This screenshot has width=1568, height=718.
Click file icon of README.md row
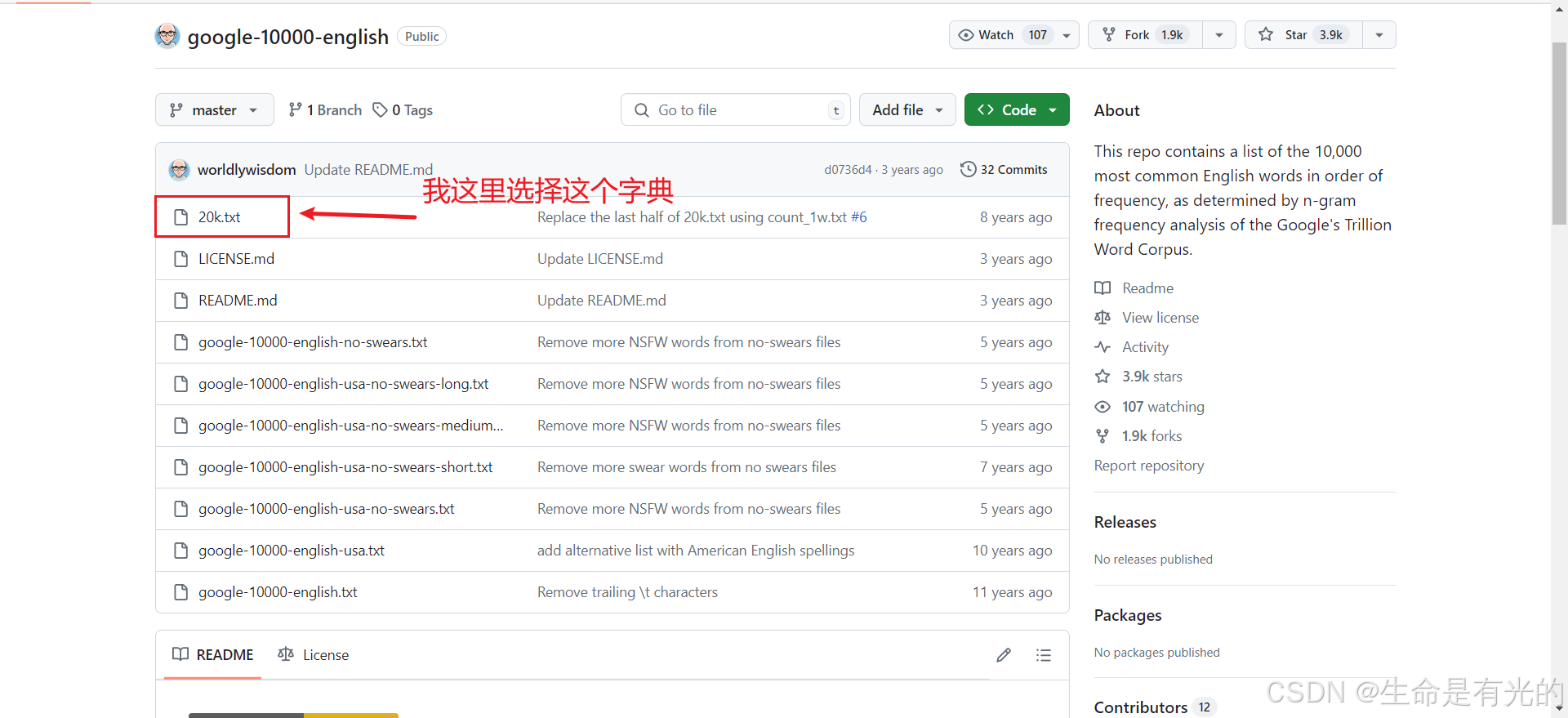pos(180,301)
